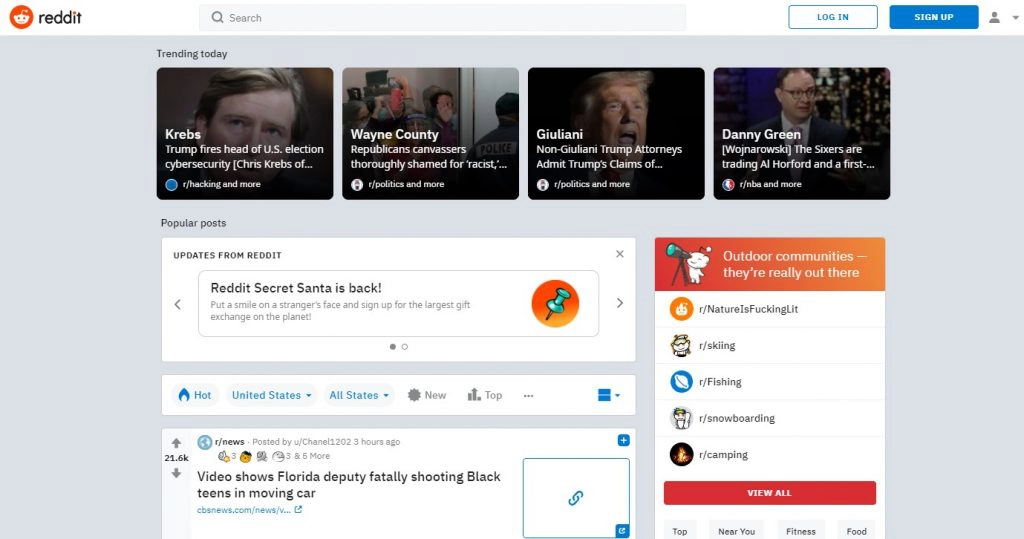The height and width of the screenshot is (539, 1024).
Task: Open the Video shows Florida deputy post title
Action: (349, 484)
